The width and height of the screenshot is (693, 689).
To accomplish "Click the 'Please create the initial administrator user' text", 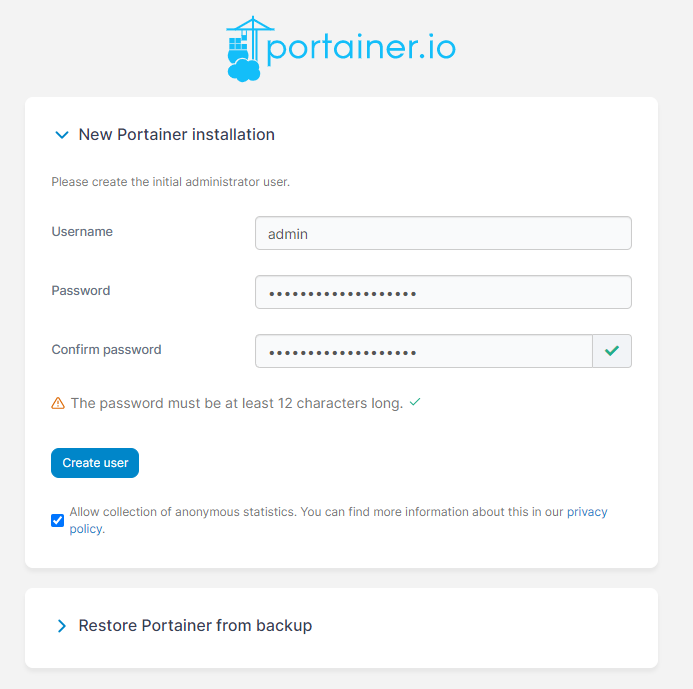I will pyautogui.click(x=170, y=183).
